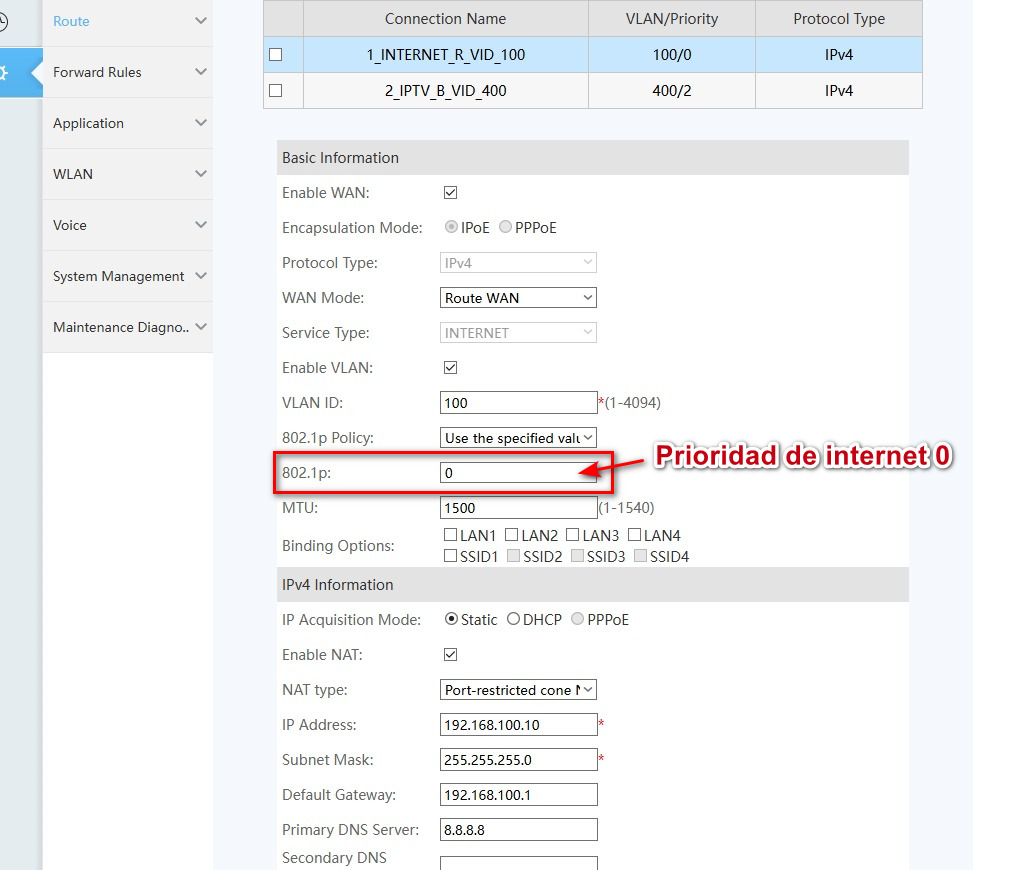This screenshot has width=1027, height=870.
Task: Expand the Voice section chevron
Action: pos(201,225)
